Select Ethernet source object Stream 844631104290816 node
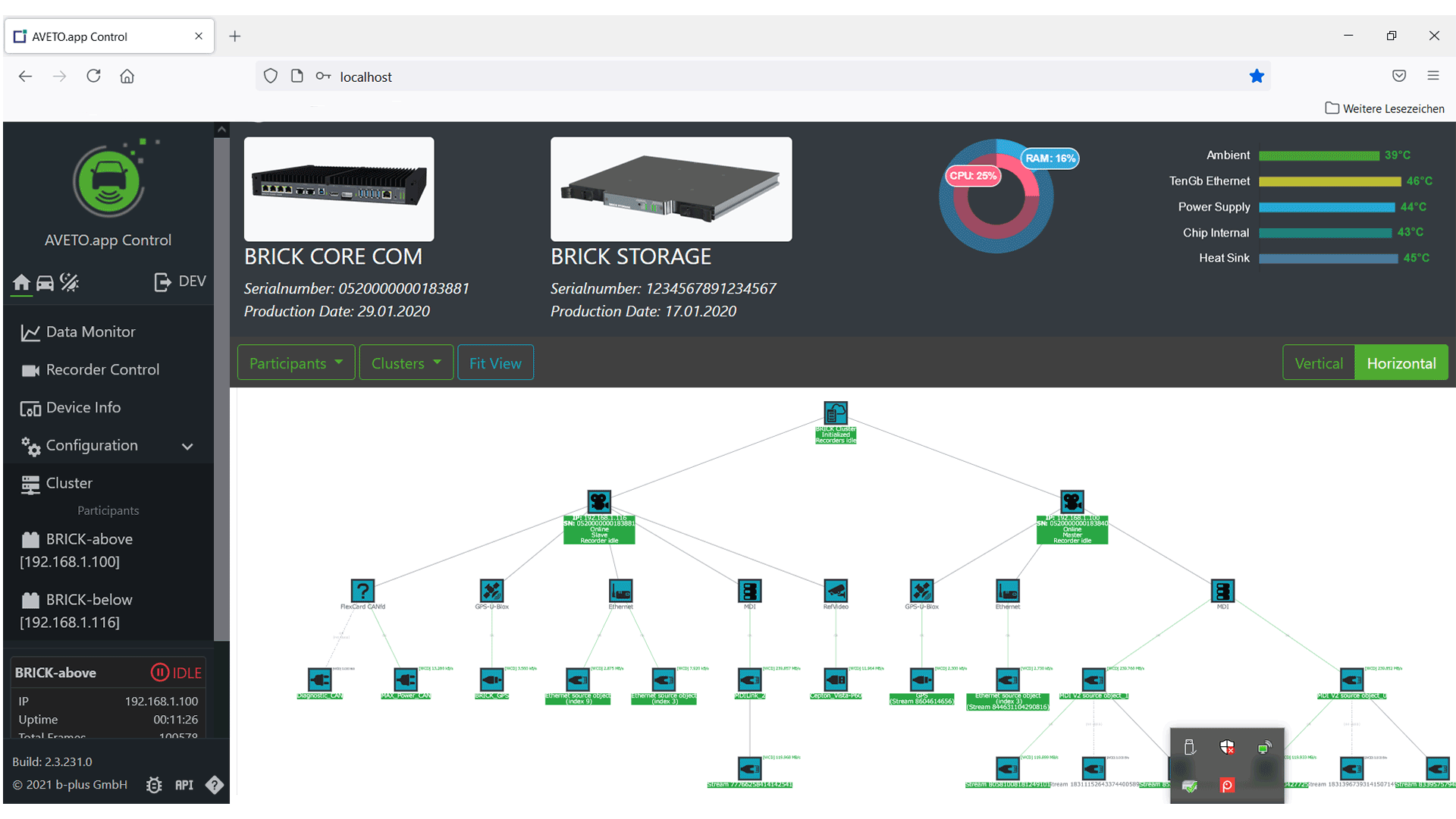The width and height of the screenshot is (1456, 819). tap(1008, 679)
